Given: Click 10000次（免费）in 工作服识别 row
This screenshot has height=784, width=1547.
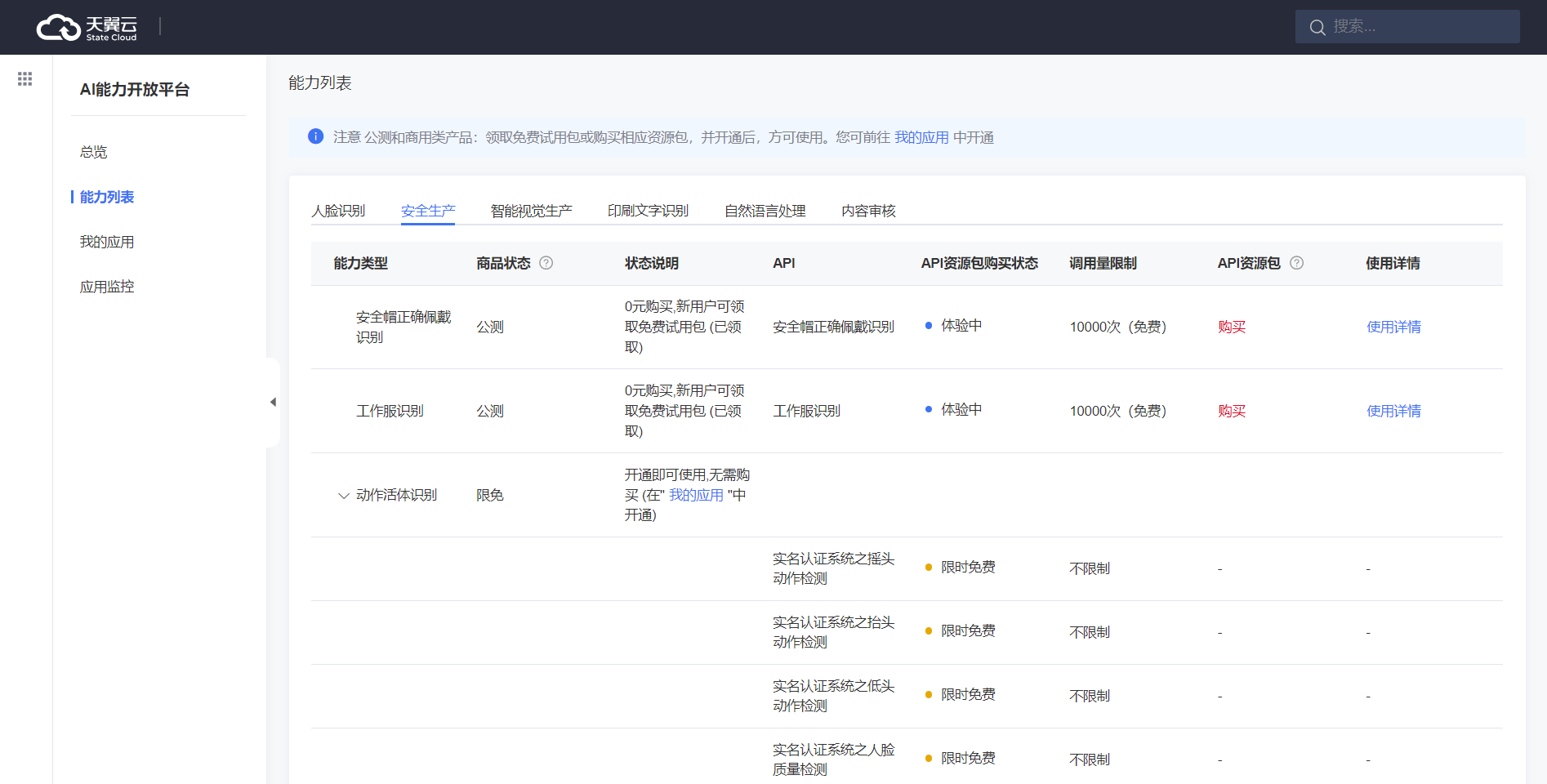Looking at the screenshot, I should pos(1118,411).
